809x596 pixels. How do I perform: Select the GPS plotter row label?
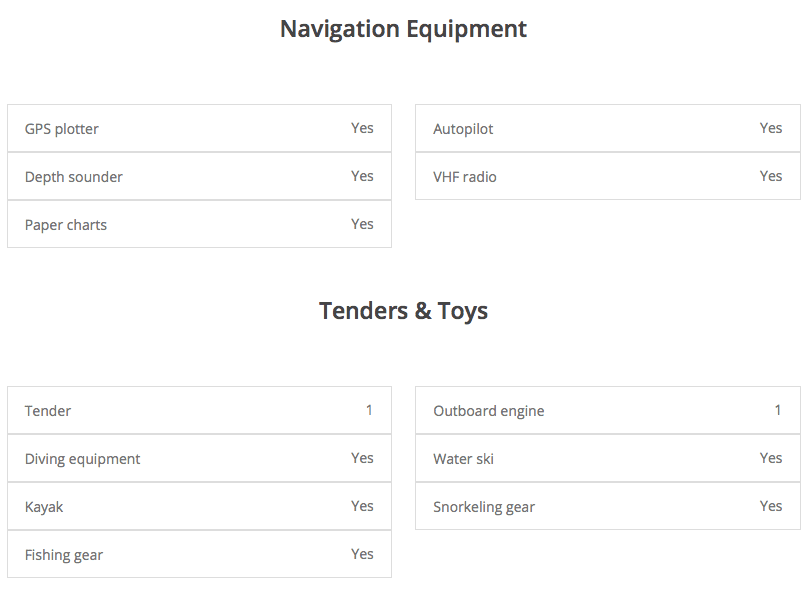pyautogui.click(x=62, y=129)
